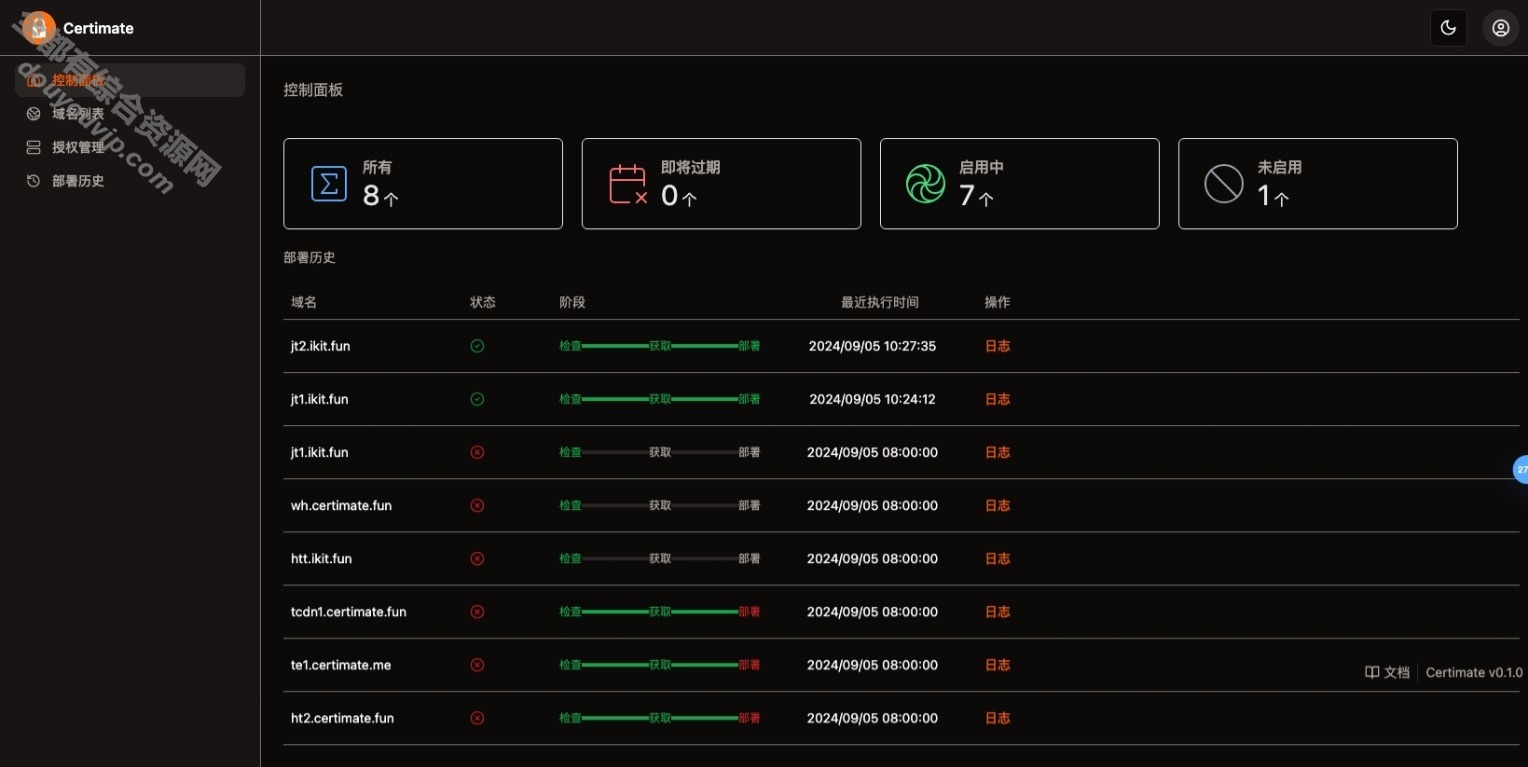Click the calendar icon on 即将过期 card
This screenshot has height=767, width=1528.
point(628,184)
